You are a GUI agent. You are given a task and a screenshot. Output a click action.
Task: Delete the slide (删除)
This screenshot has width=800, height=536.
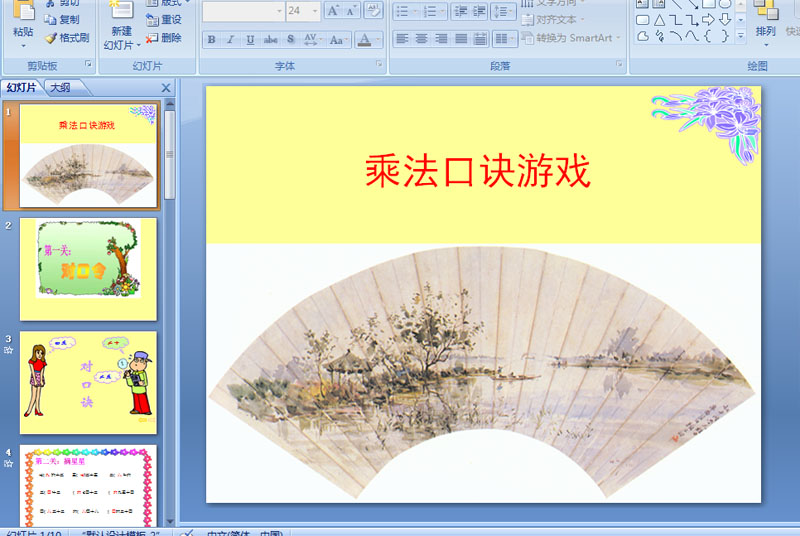click(163, 38)
